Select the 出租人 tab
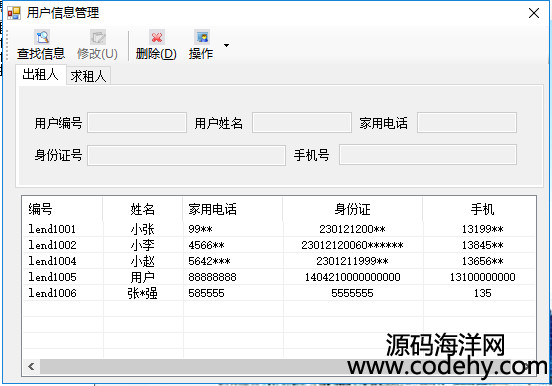Screen dimensions: 552x386 pyautogui.click(x=40, y=74)
